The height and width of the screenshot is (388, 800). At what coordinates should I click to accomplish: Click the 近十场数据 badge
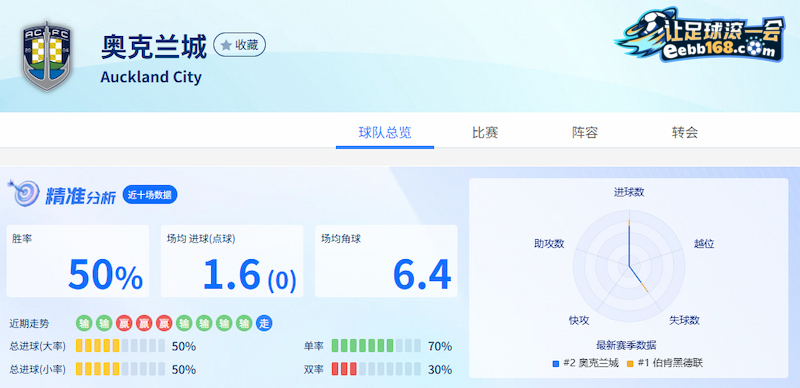149,195
